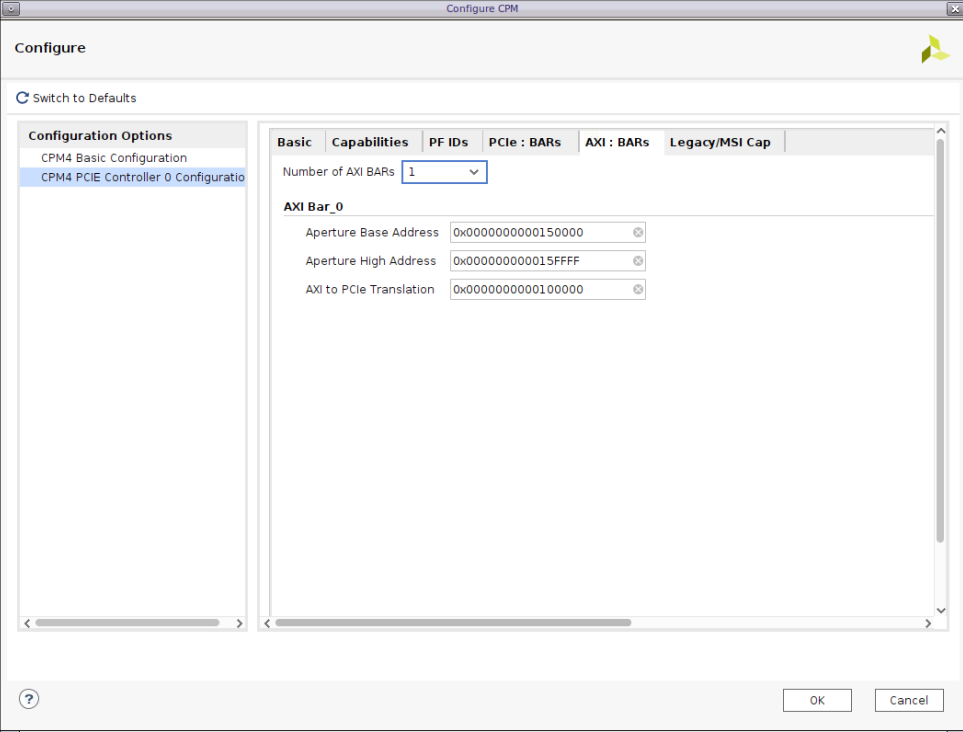The width and height of the screenshot is (963, 732).
Task: Click the options panel vertical scrollbar
Action: click(x=940, y=341)
